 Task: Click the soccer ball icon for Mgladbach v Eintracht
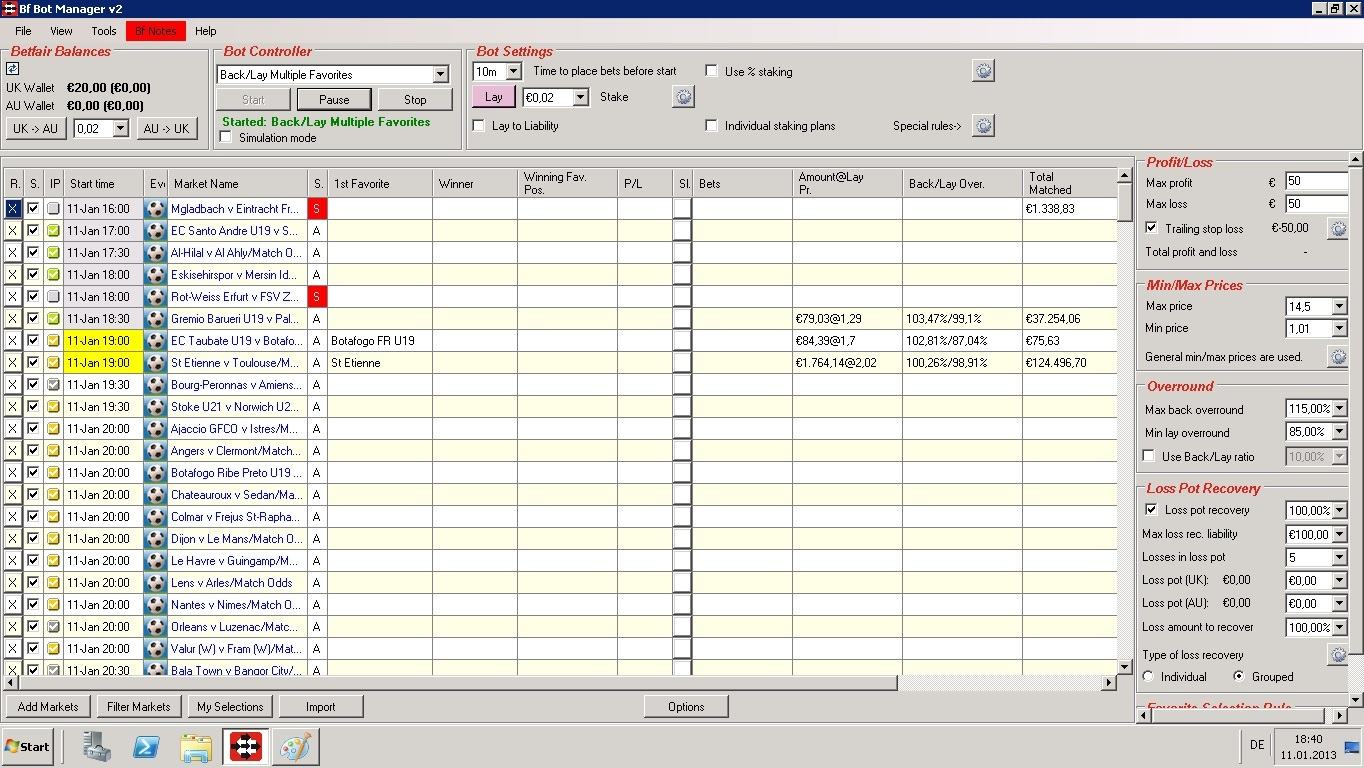155,209
